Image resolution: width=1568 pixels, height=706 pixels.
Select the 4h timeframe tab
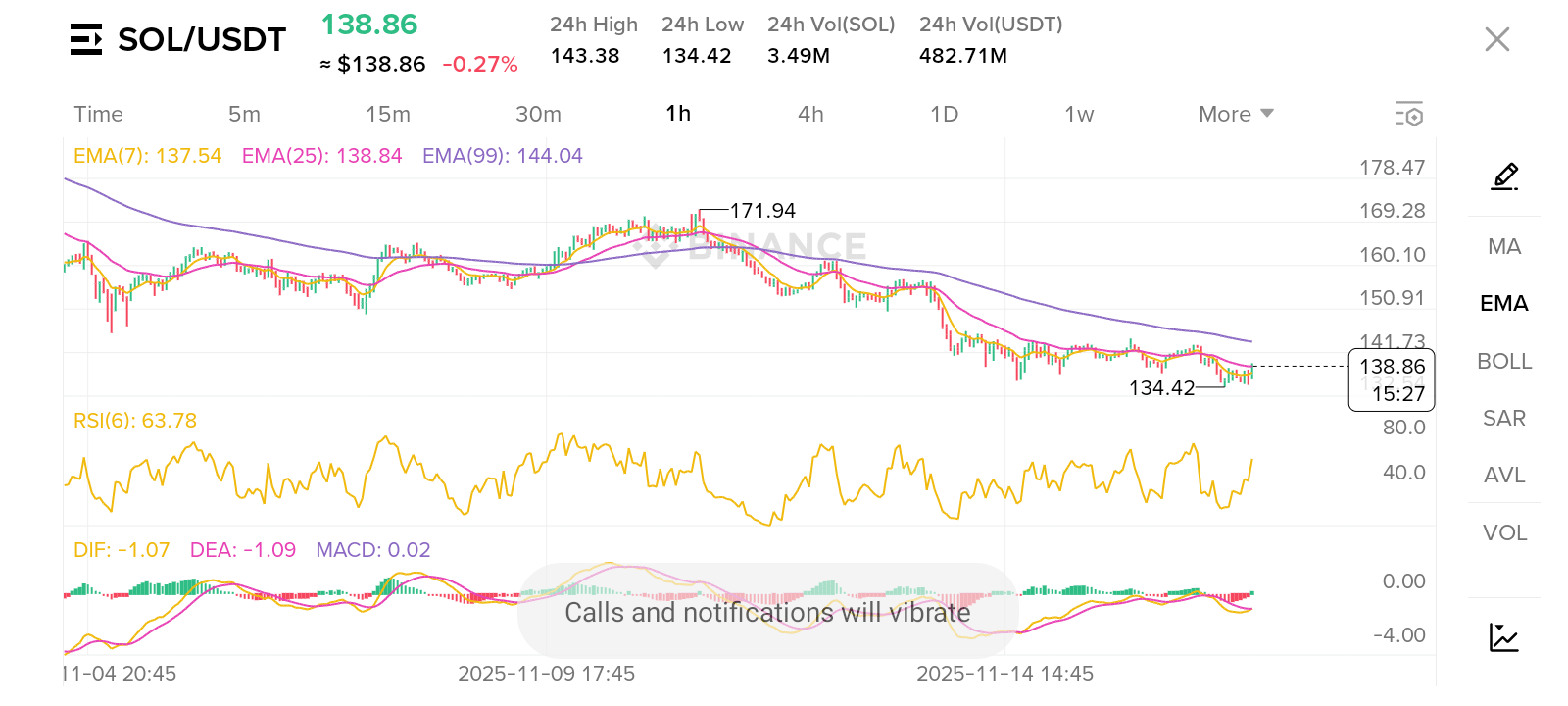810,114
